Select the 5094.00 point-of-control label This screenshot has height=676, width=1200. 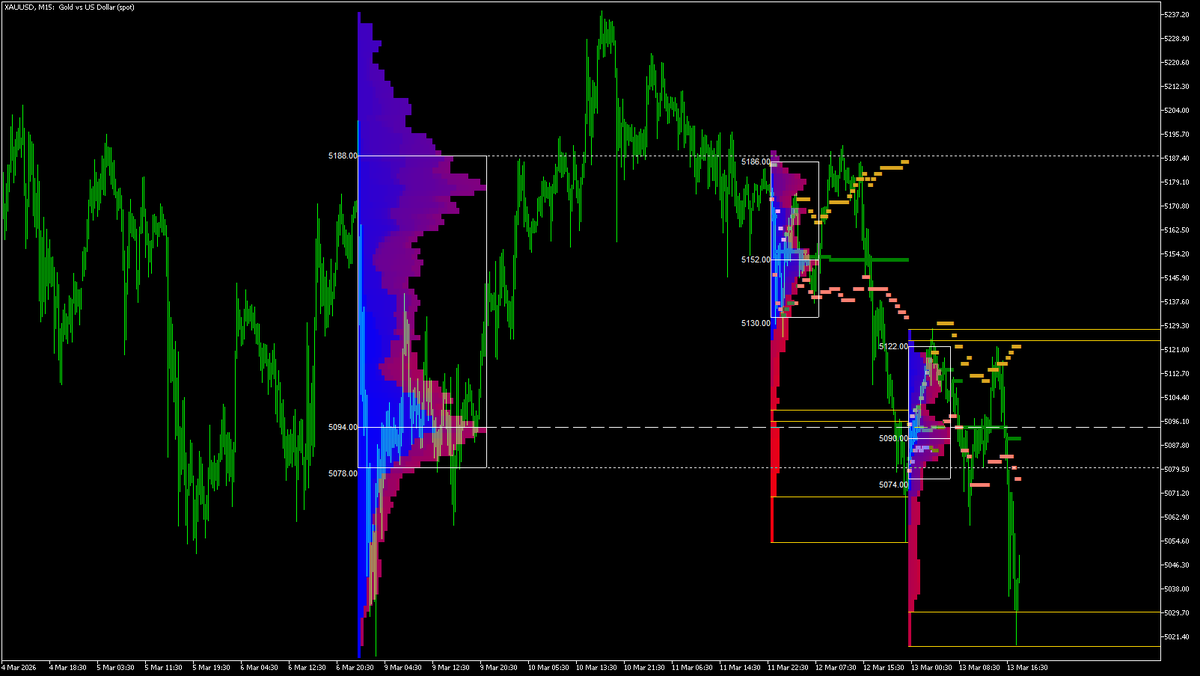click(342, 427)
